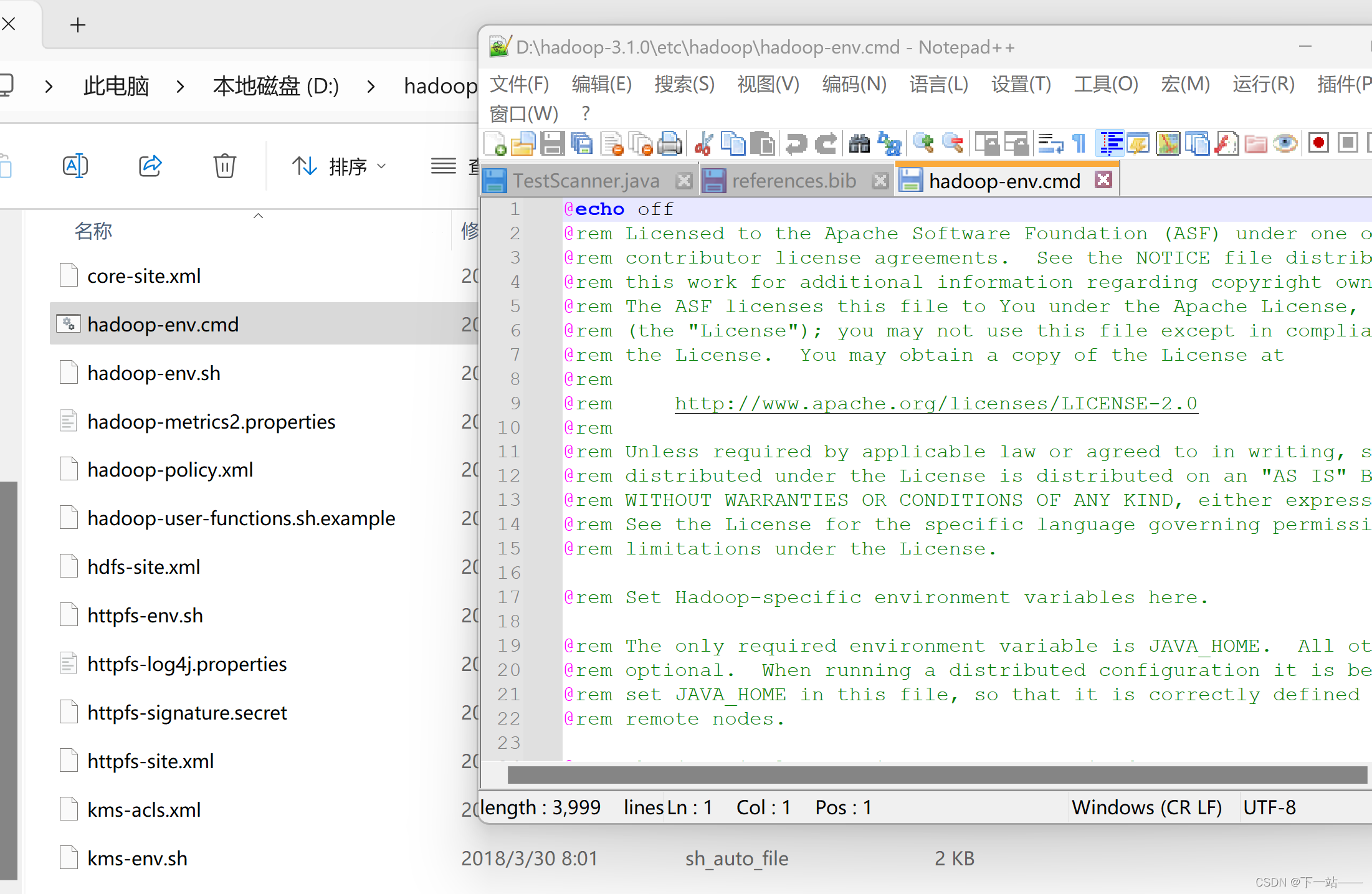Open Find with the binoculars icon
1372x894 pixels.
tap(859, 144)
